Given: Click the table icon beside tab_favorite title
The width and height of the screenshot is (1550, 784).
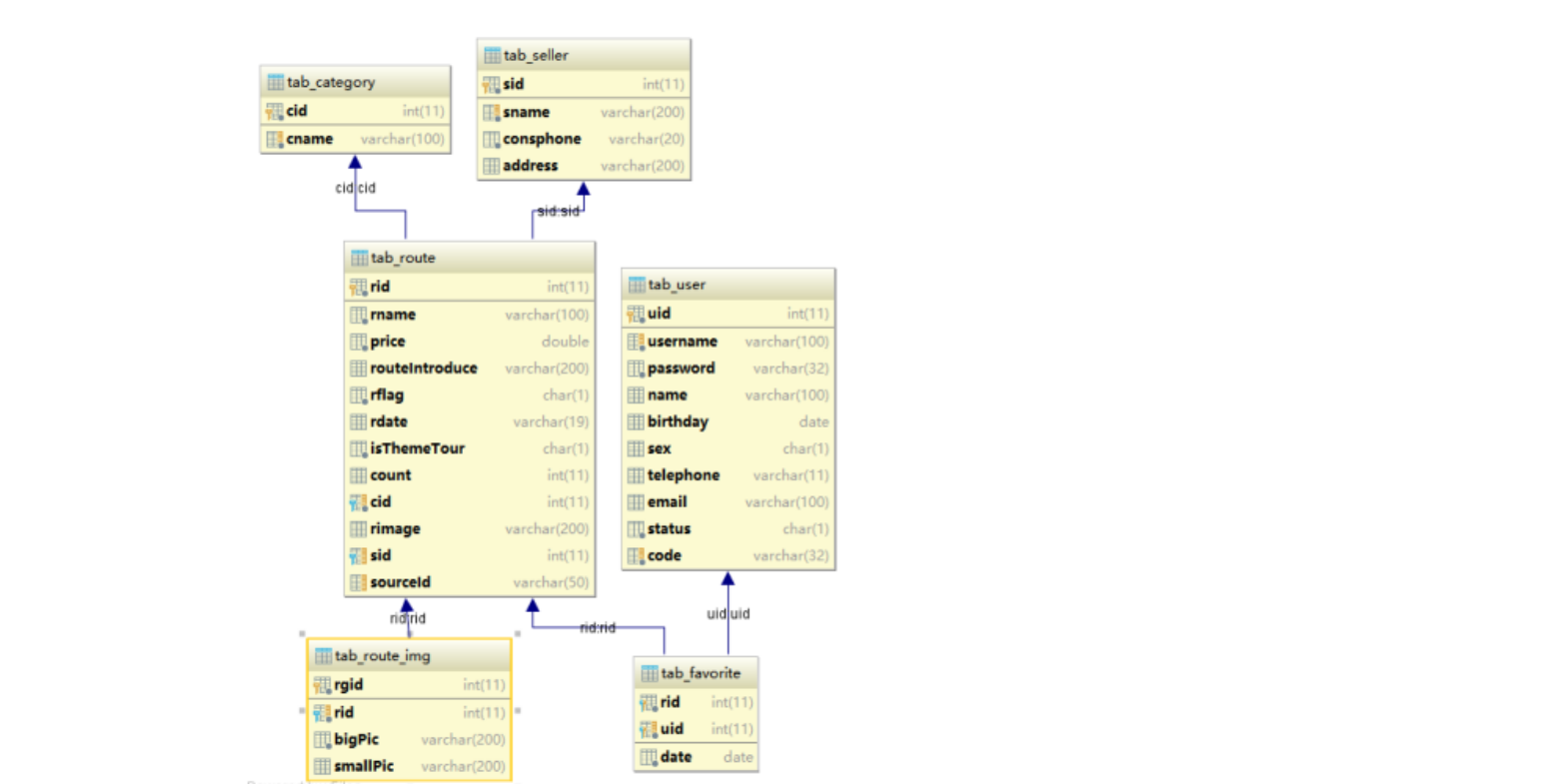Looking at the screenshot, I should [650, 673].
